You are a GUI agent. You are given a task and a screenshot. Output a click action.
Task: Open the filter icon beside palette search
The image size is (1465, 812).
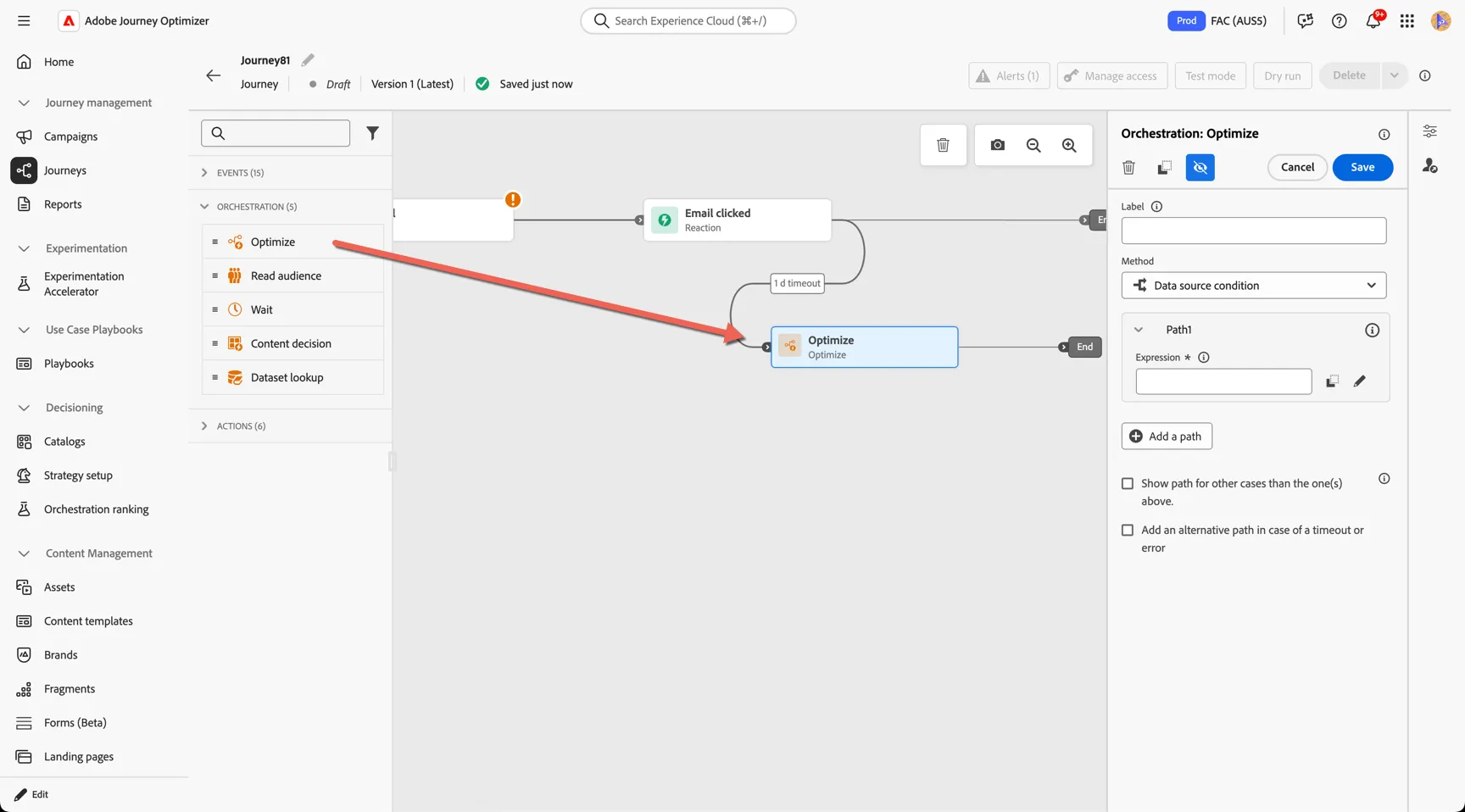(372, 133)
